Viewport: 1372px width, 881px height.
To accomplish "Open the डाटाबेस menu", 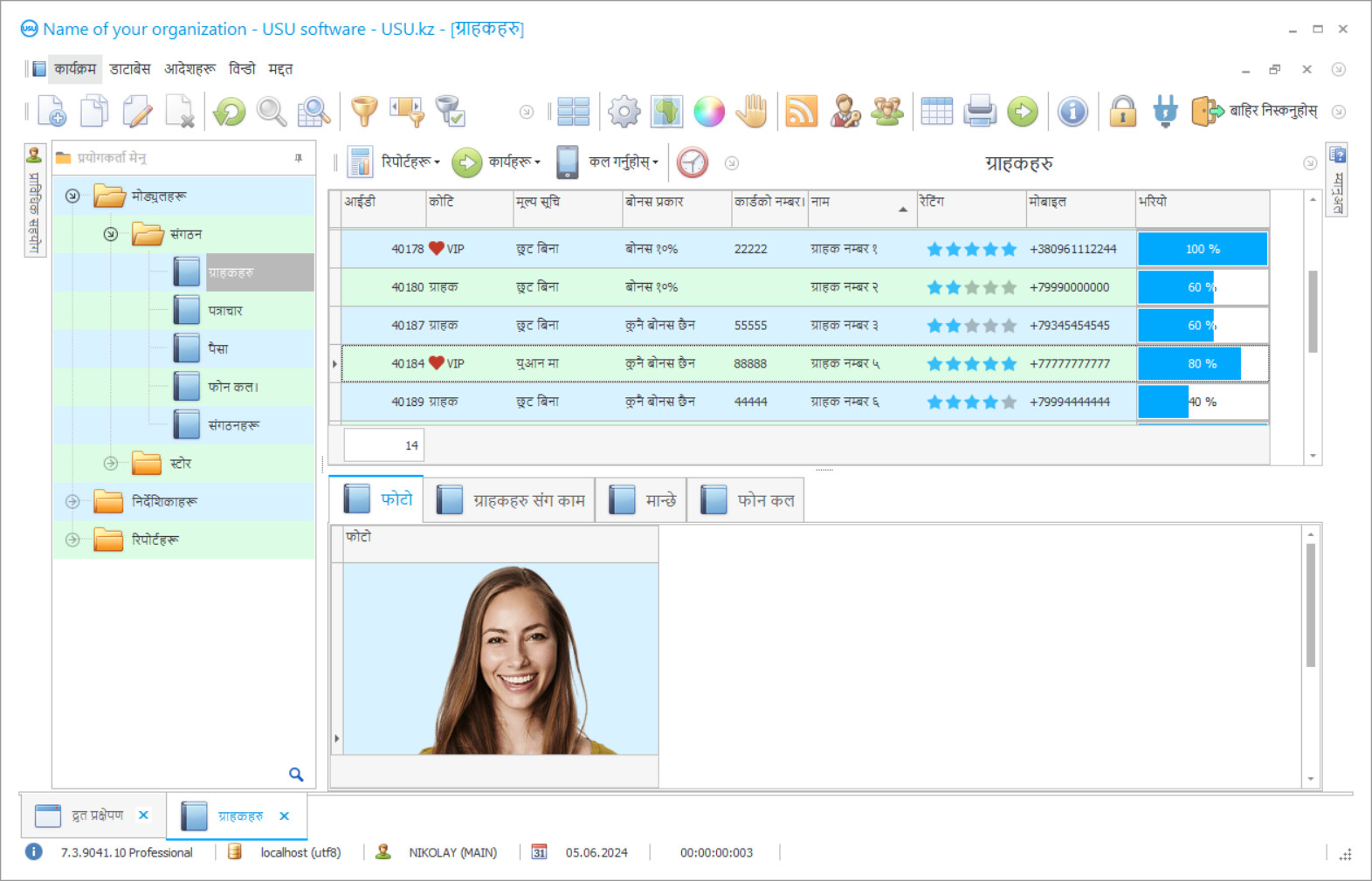I will point(130,69).
